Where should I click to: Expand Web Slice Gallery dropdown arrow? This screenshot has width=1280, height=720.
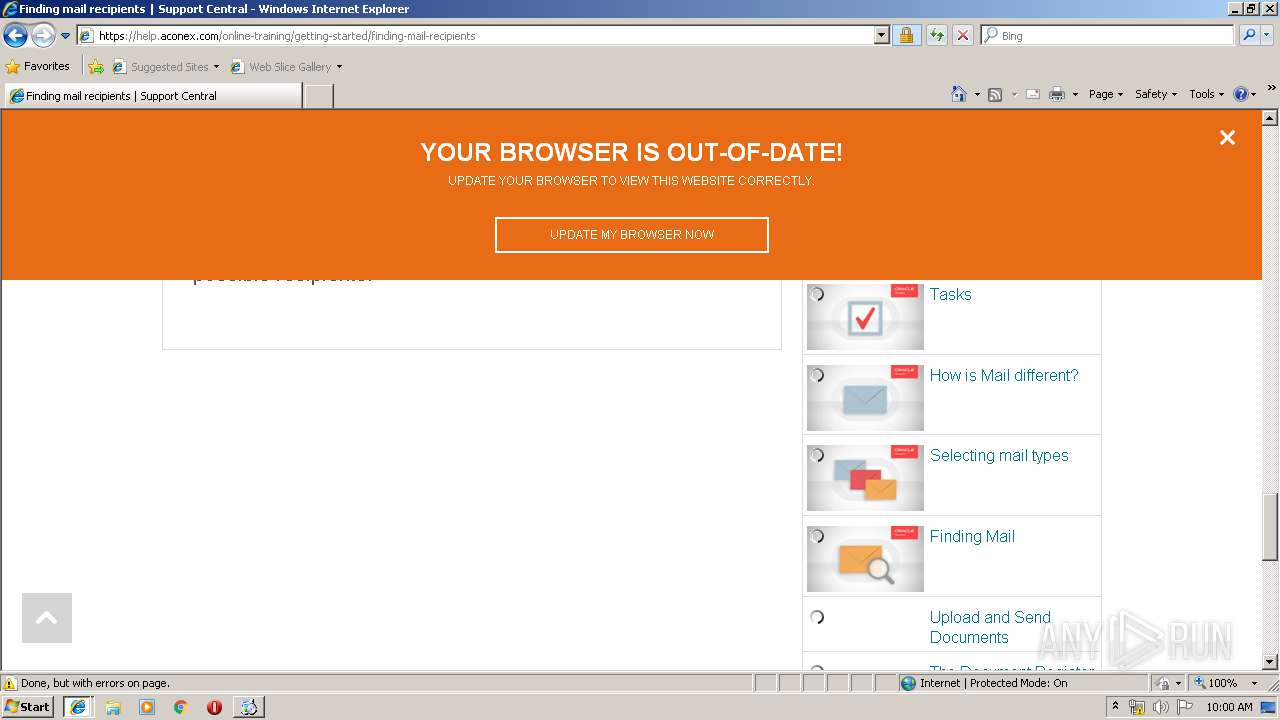pyautogui.click(x=339, y=67)
